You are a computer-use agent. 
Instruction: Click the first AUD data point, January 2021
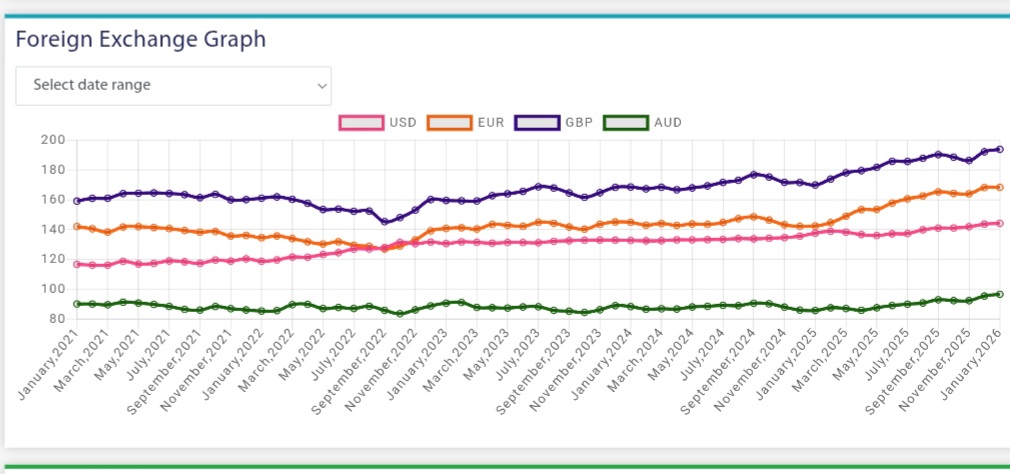[x=77, y=304]
